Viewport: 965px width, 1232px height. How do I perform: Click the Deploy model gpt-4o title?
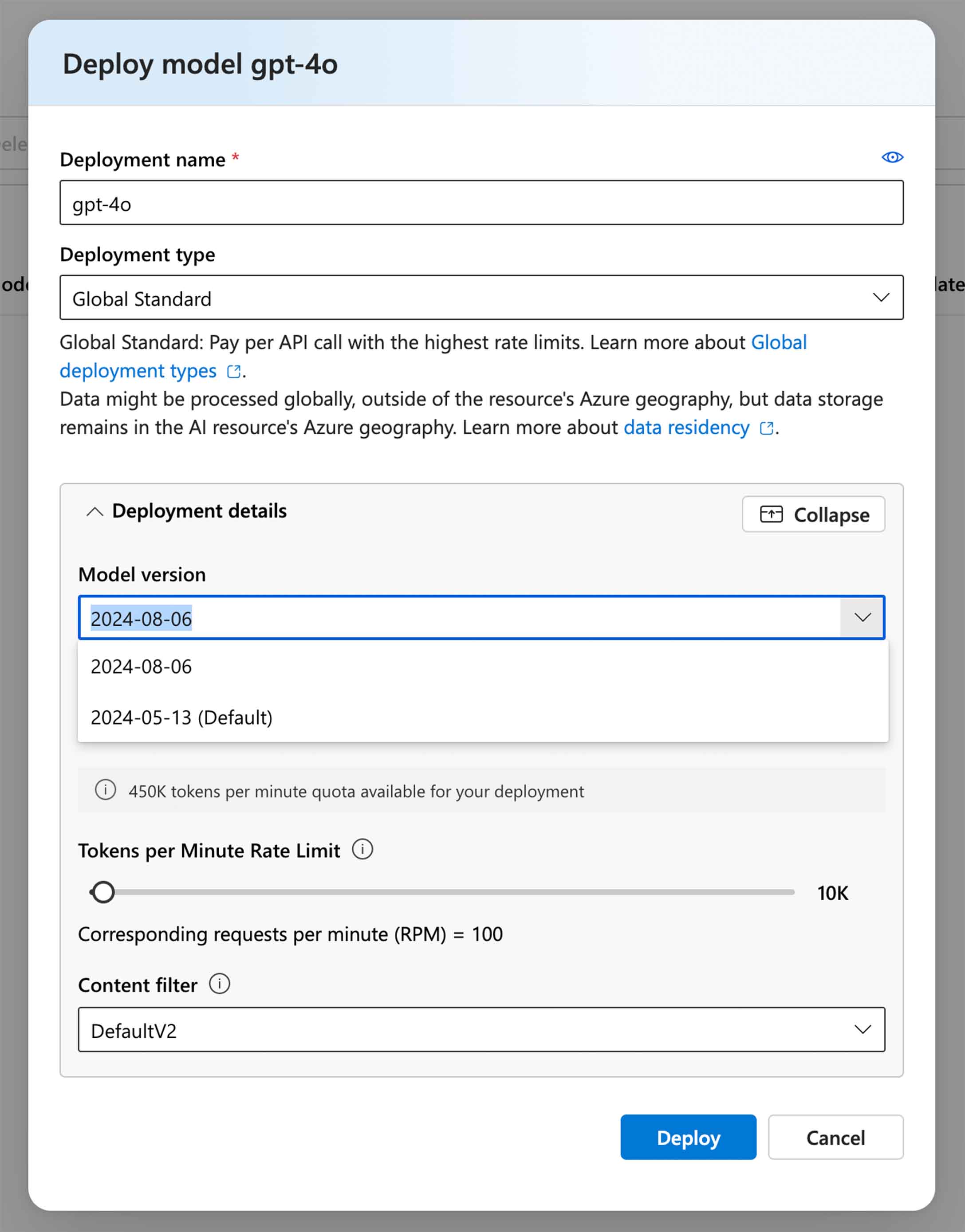pyautogui.click(x=200, y=64)
